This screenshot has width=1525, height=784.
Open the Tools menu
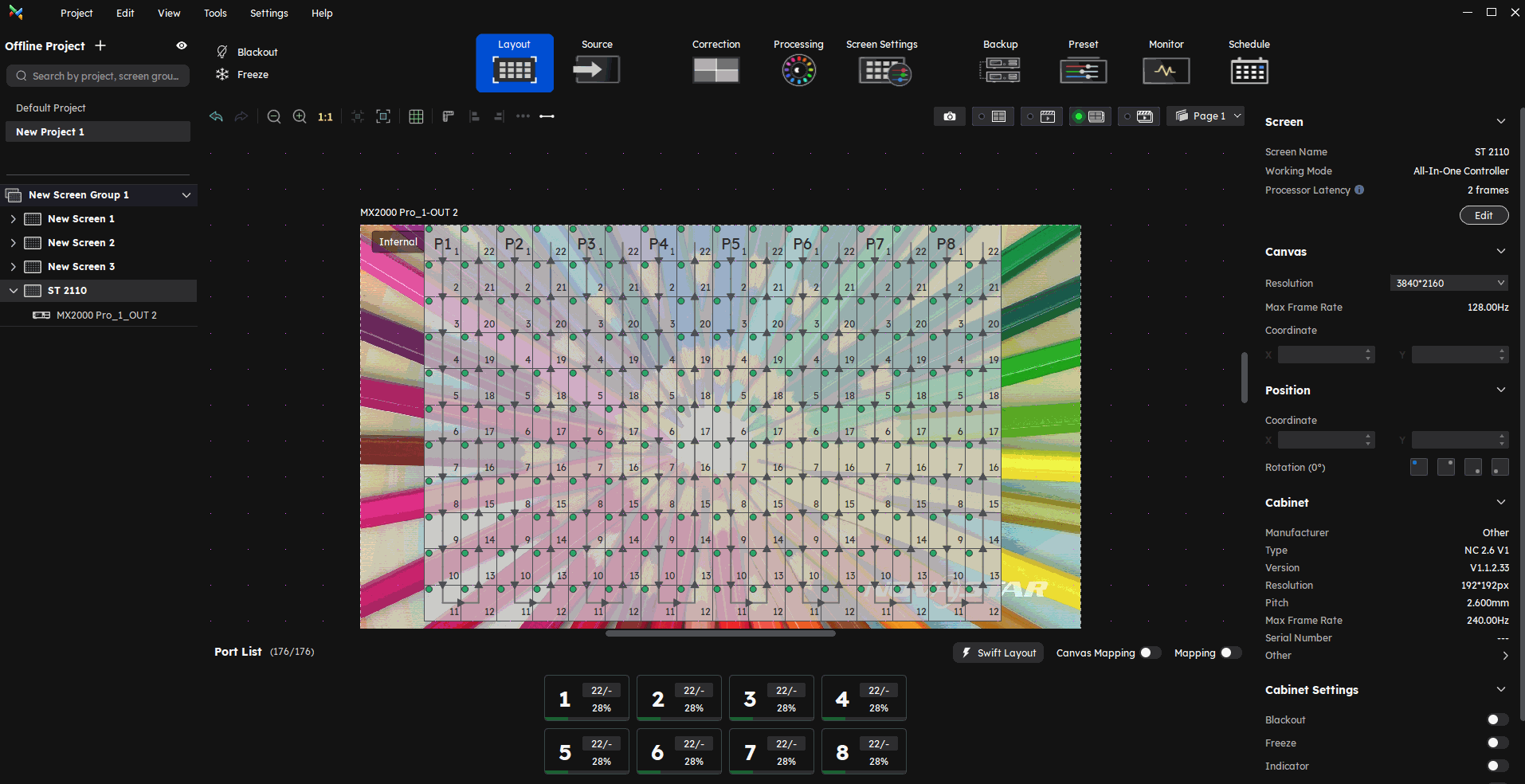215,13
